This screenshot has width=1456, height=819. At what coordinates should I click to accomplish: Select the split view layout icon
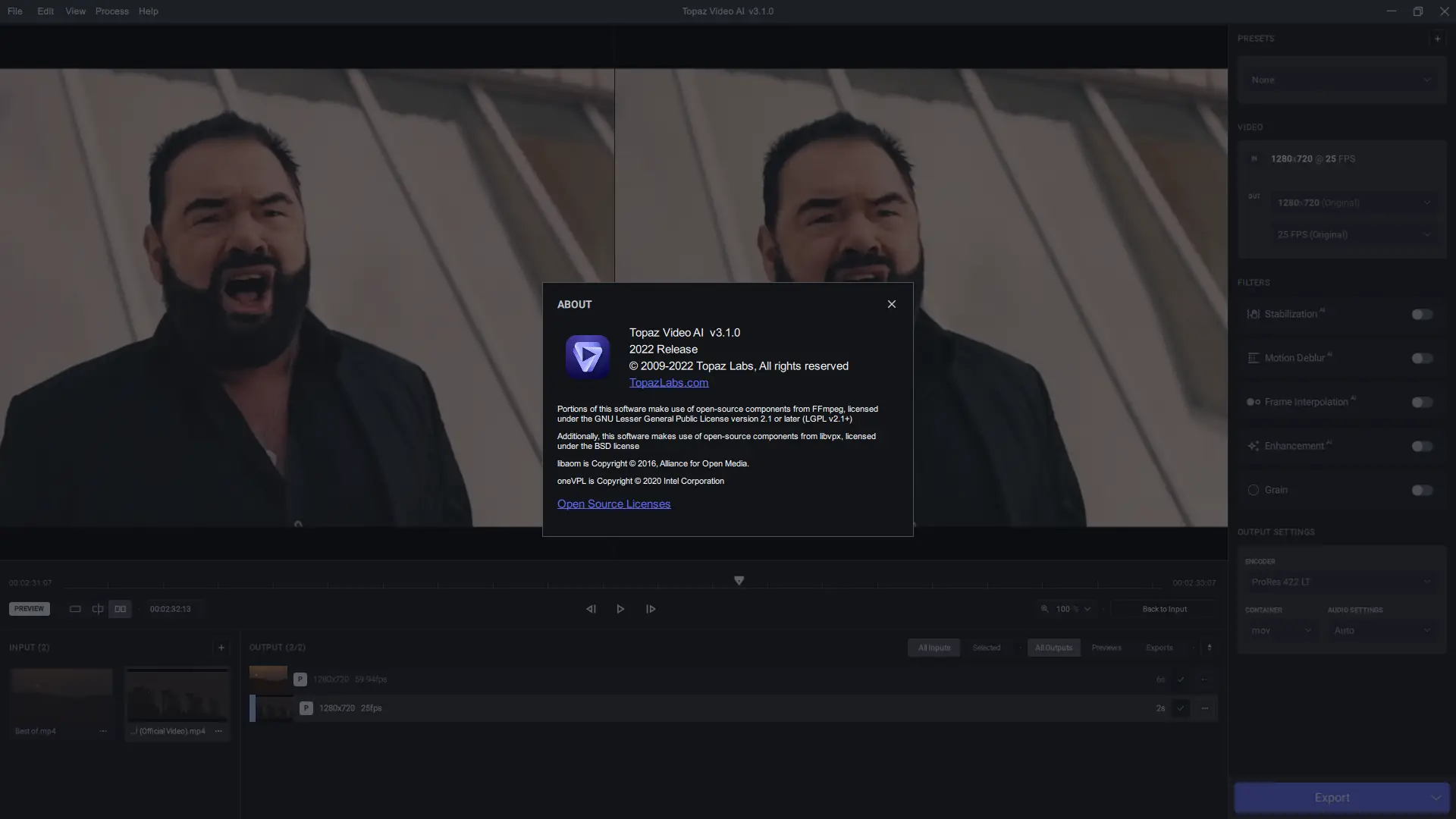click(x=98, y=609)
